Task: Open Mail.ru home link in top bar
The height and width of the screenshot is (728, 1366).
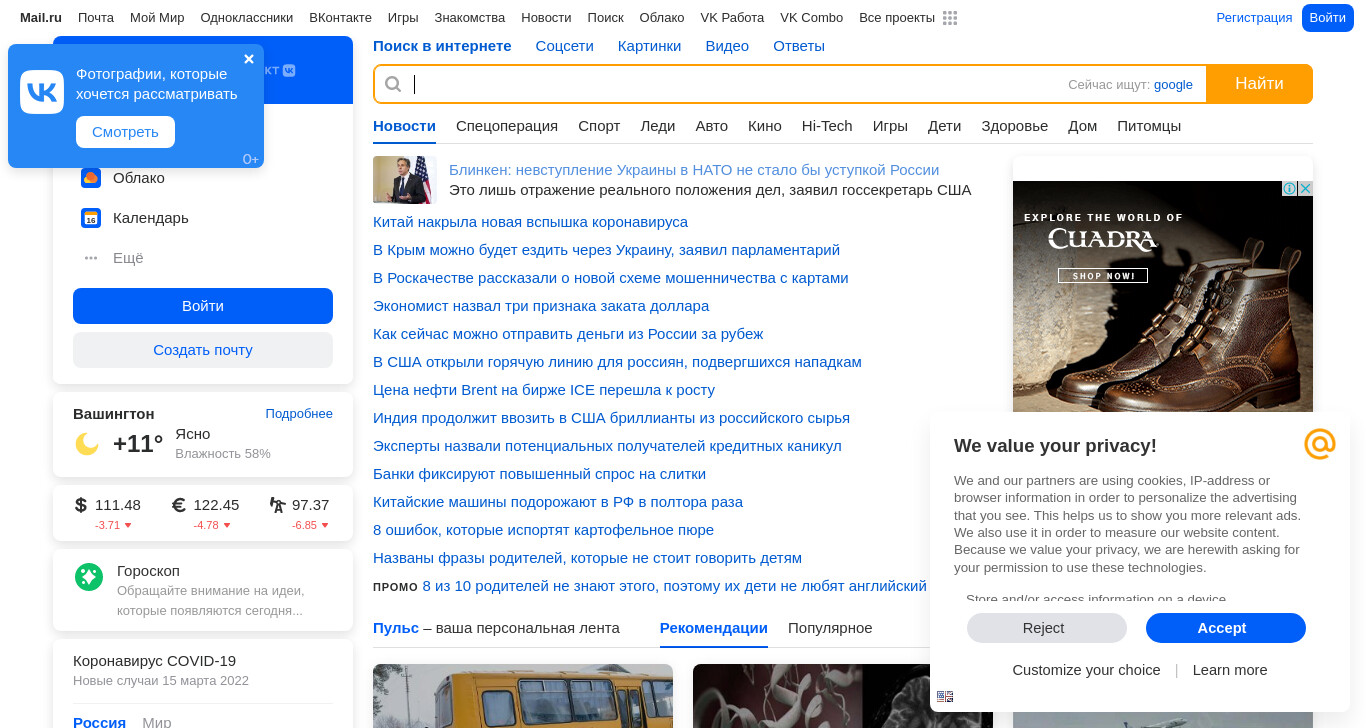Action: (41, 18)
